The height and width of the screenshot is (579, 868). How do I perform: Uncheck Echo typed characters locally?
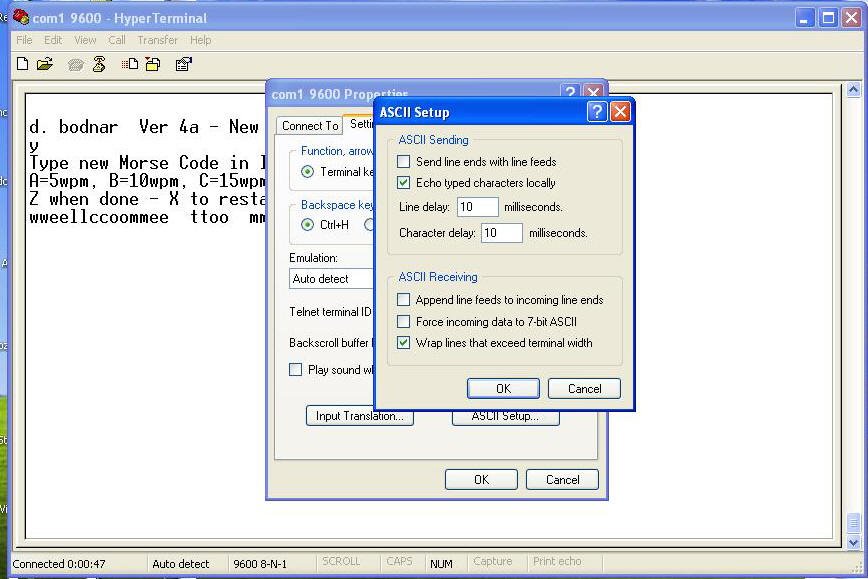click(404, 183)
